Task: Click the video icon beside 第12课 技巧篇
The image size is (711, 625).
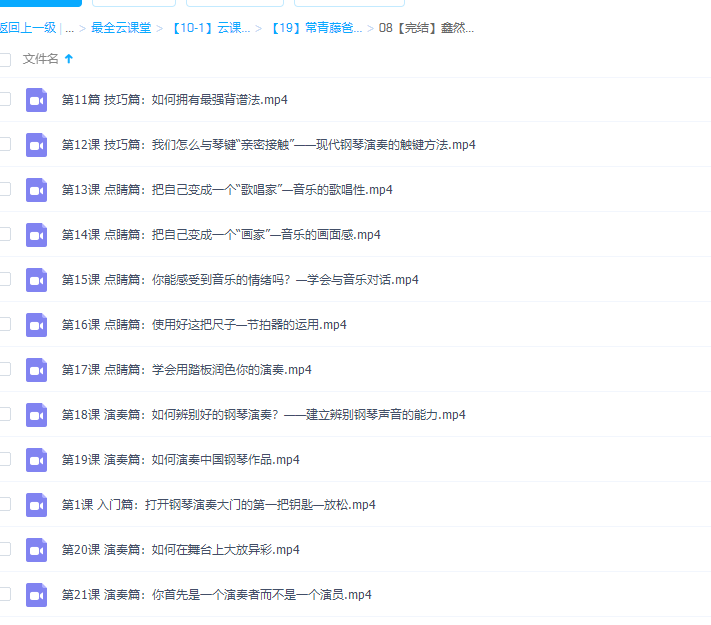Action: pyautogui.click(x=37, y=145)
